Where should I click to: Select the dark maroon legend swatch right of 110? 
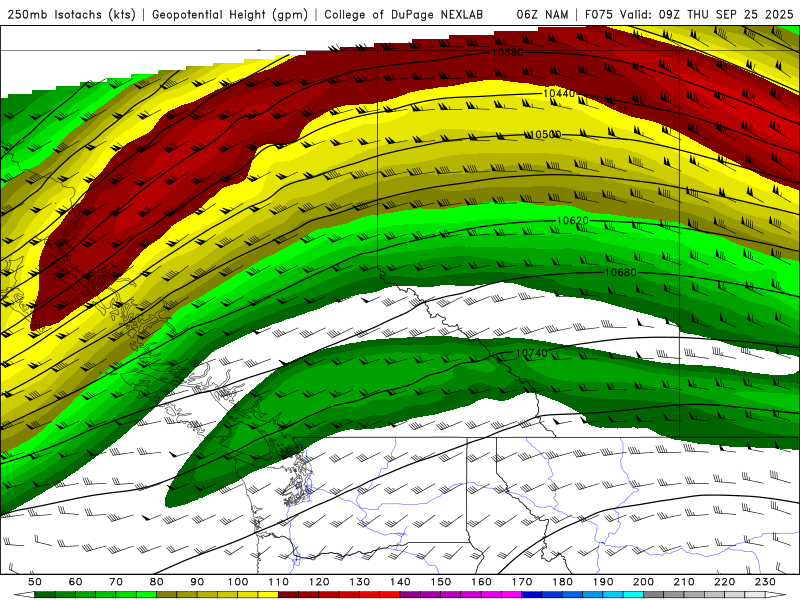[288, 595]
